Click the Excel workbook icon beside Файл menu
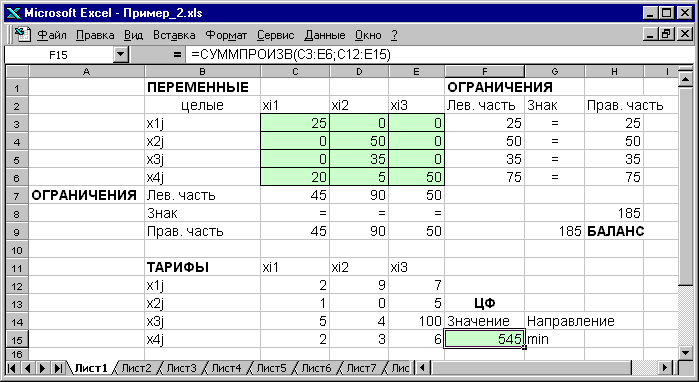 tap(21, 34)
